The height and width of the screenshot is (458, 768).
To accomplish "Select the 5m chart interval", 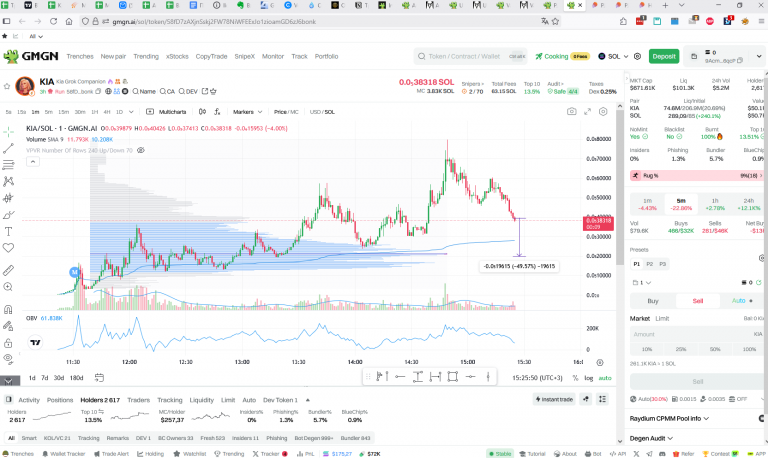I will [48, 112].
